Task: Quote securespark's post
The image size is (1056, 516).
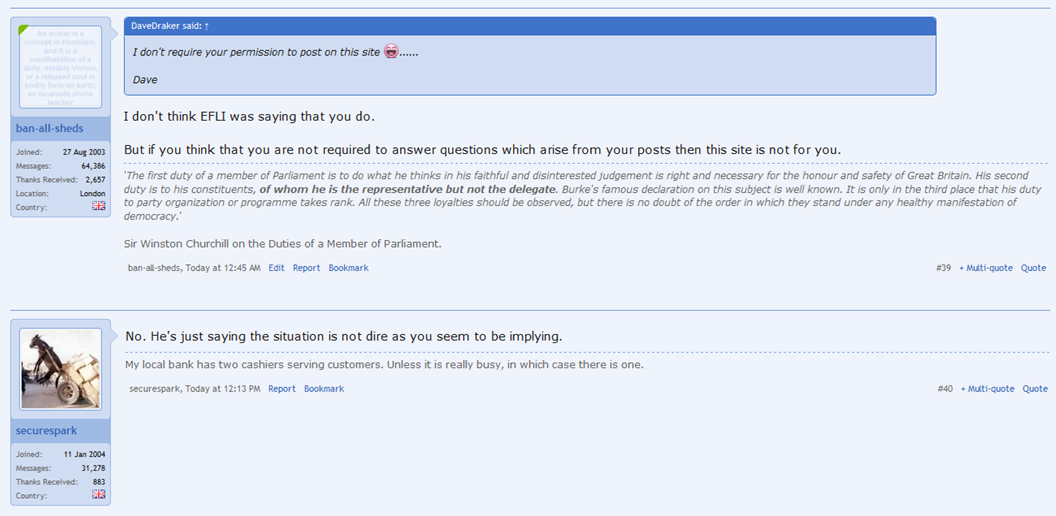Action: tap(1034, 388)
